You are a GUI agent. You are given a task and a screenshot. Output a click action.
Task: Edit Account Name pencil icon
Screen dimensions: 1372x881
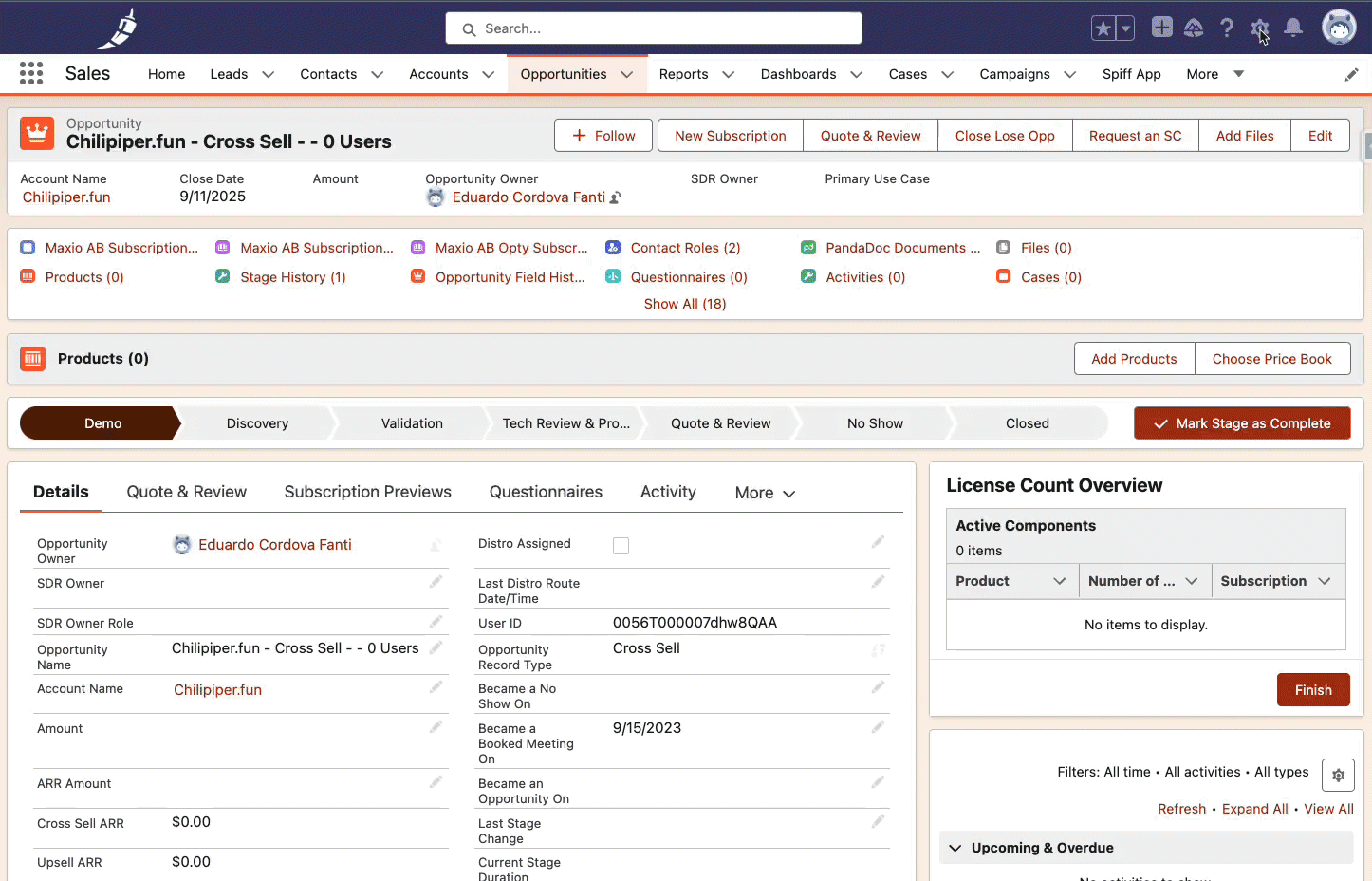[436, 687]
